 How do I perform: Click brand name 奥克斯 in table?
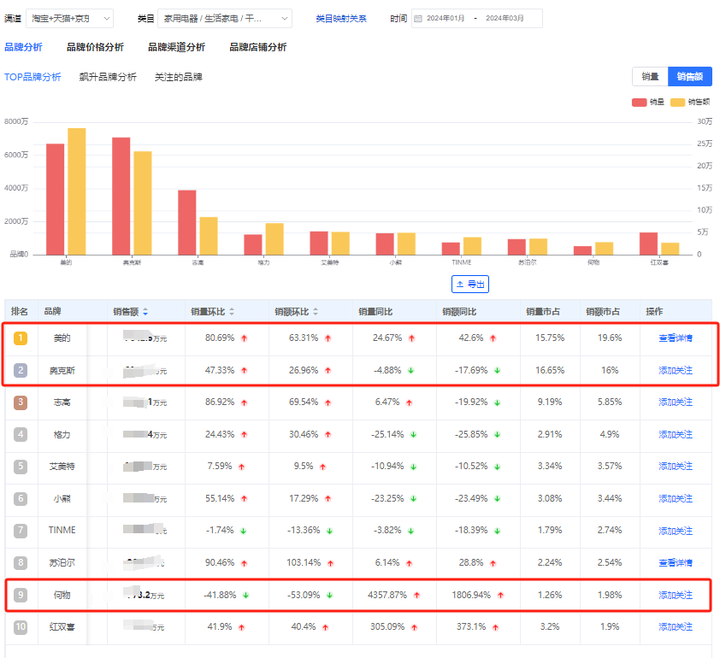[x=62, y=371]
